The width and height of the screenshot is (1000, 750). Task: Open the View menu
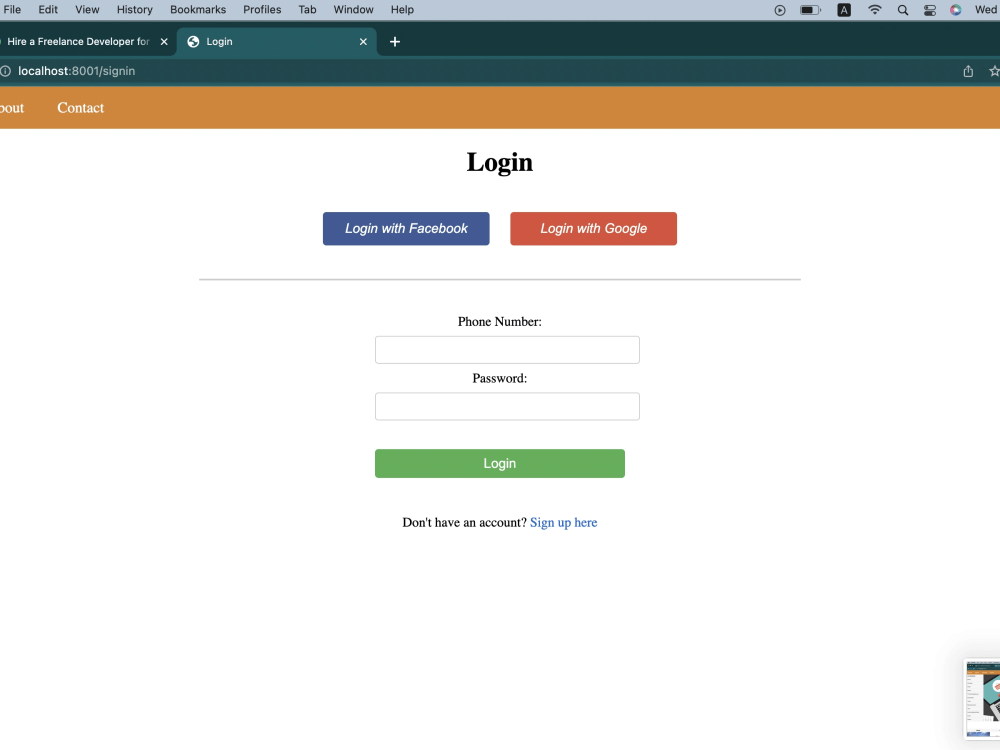click(87, 10)
